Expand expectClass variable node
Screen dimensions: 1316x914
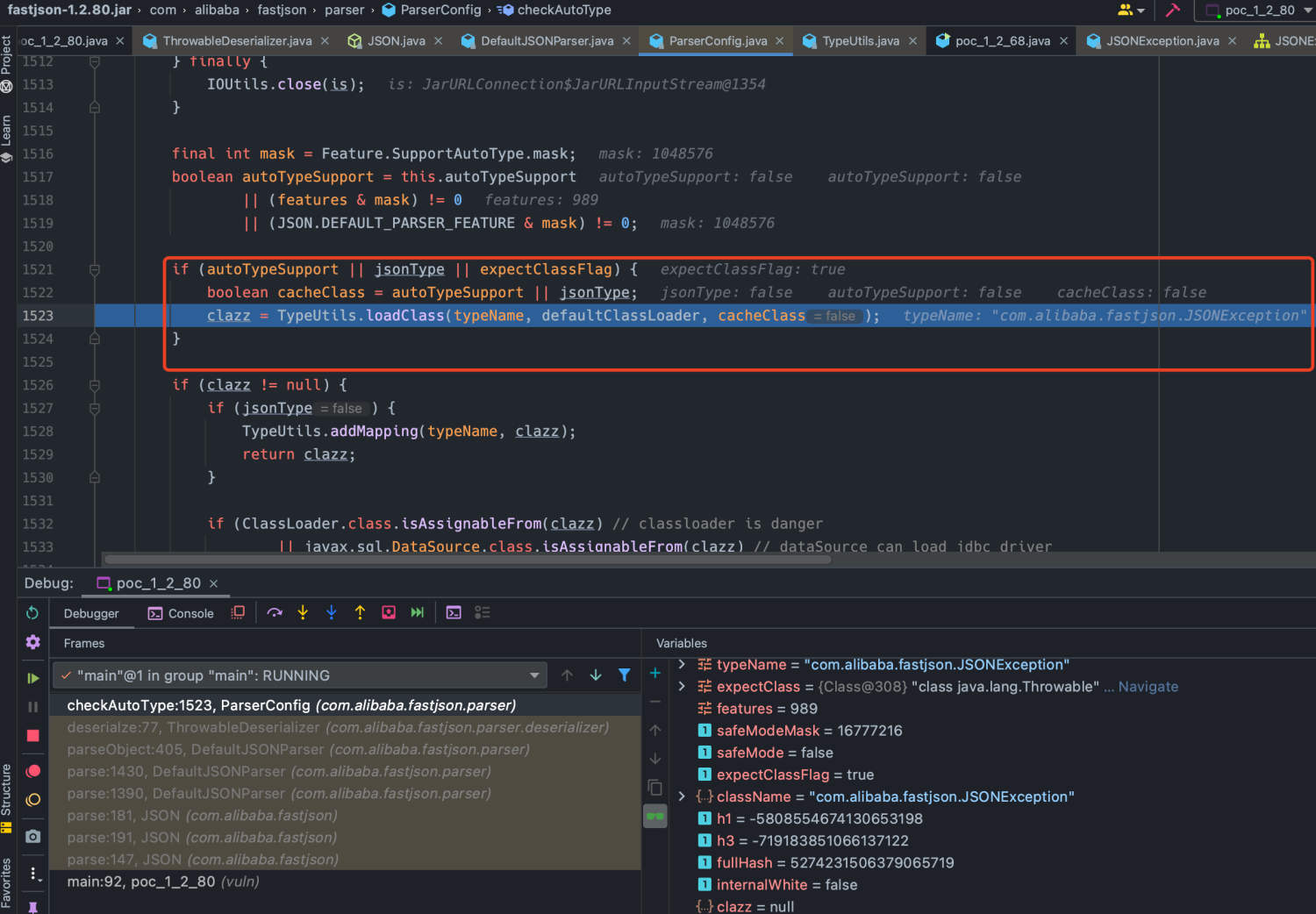tap(682, 687)
